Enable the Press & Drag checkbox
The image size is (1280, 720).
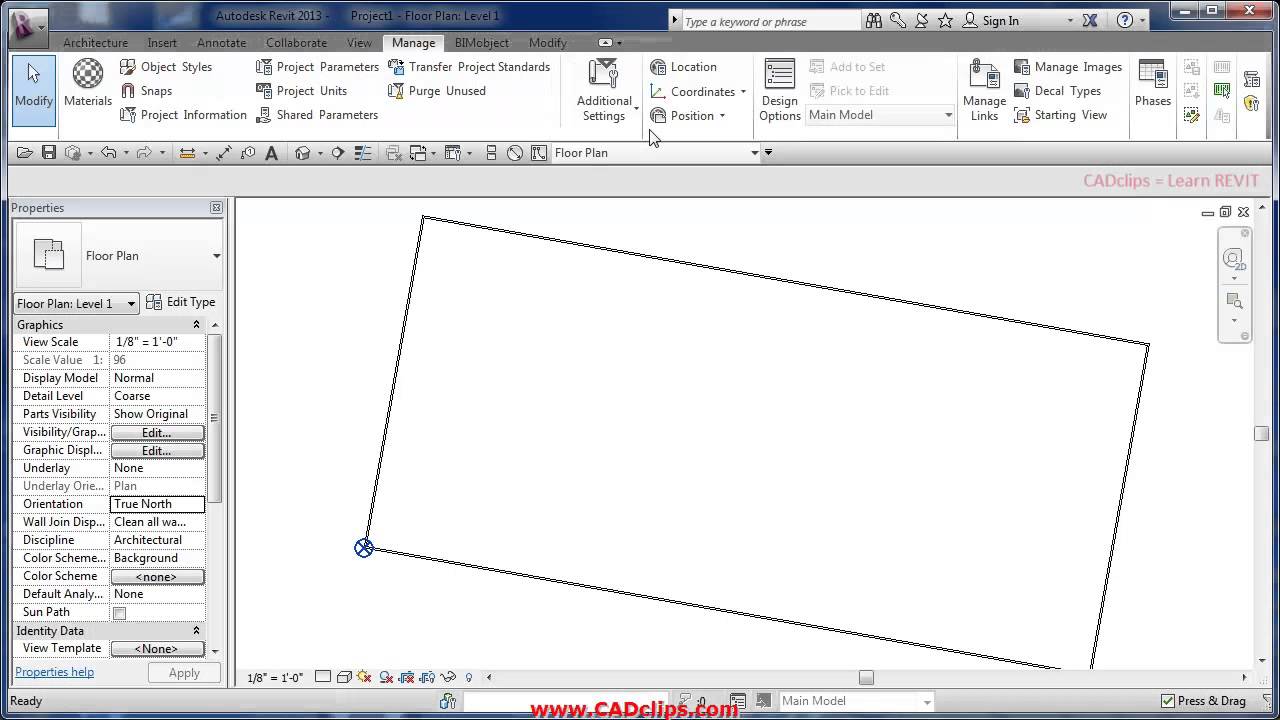point(1168,701)
